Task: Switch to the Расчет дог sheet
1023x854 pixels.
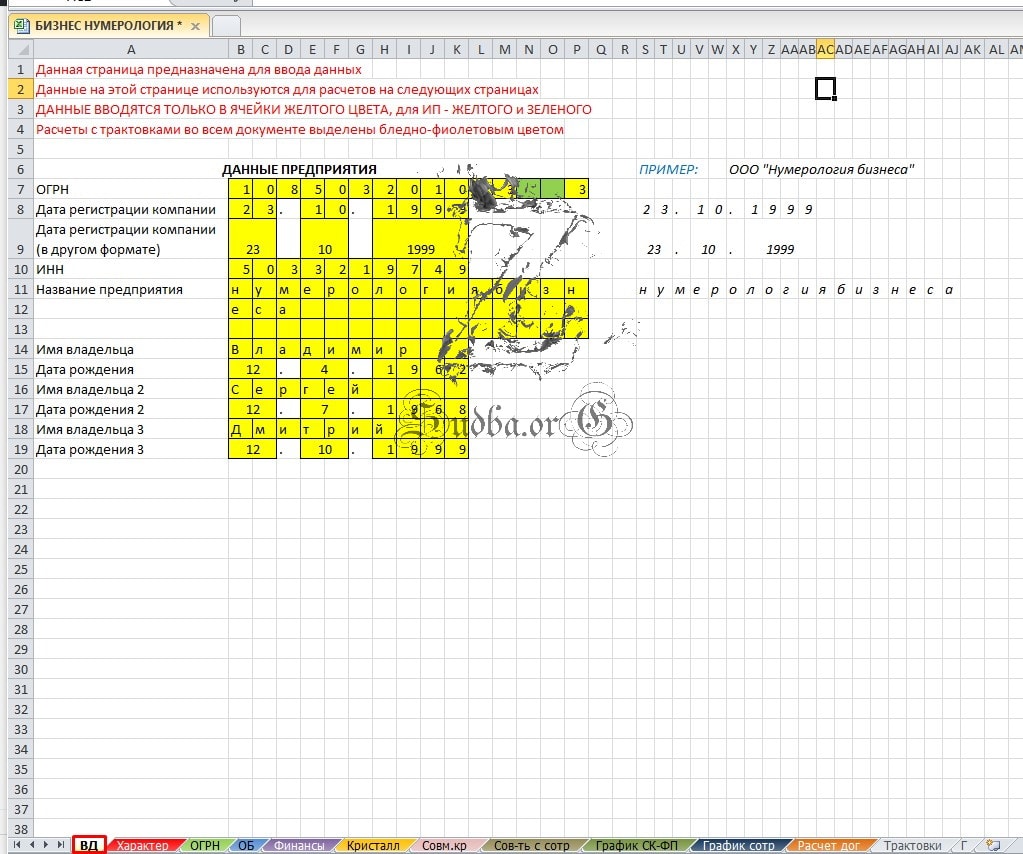Action: (828, 846)
